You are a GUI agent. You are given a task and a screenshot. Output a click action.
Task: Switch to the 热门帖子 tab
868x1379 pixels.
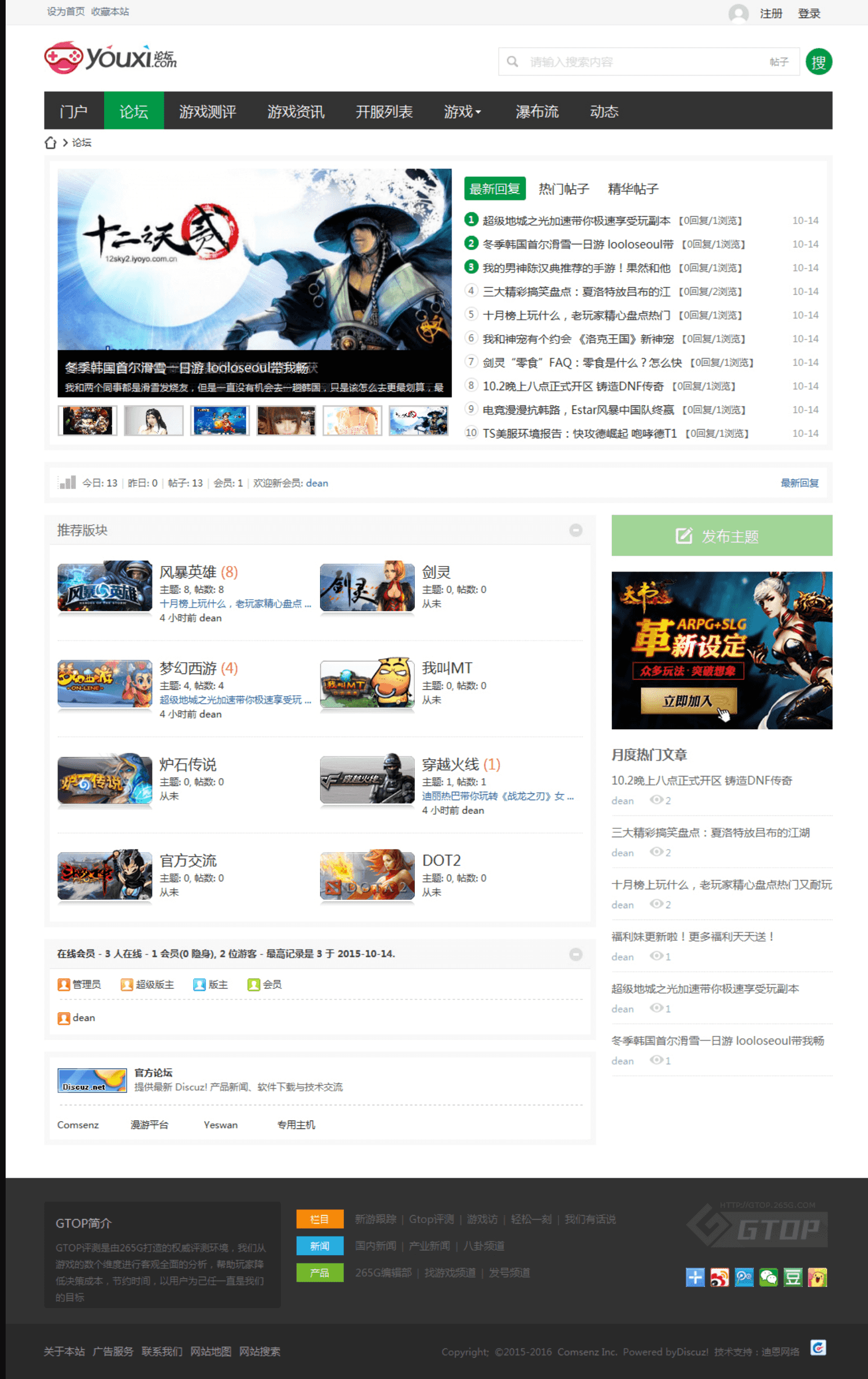pyautogui.click(x=563, y=189)
